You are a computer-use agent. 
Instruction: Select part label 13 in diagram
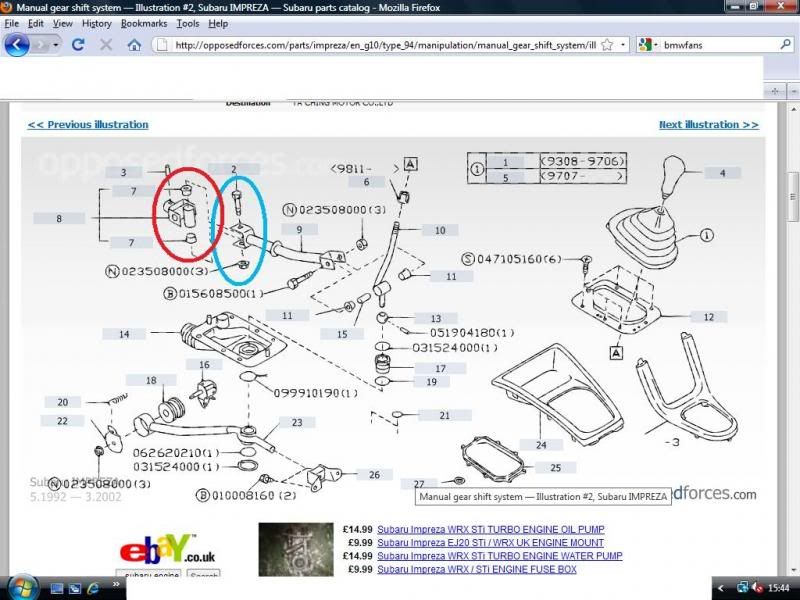tap(436, 318)
